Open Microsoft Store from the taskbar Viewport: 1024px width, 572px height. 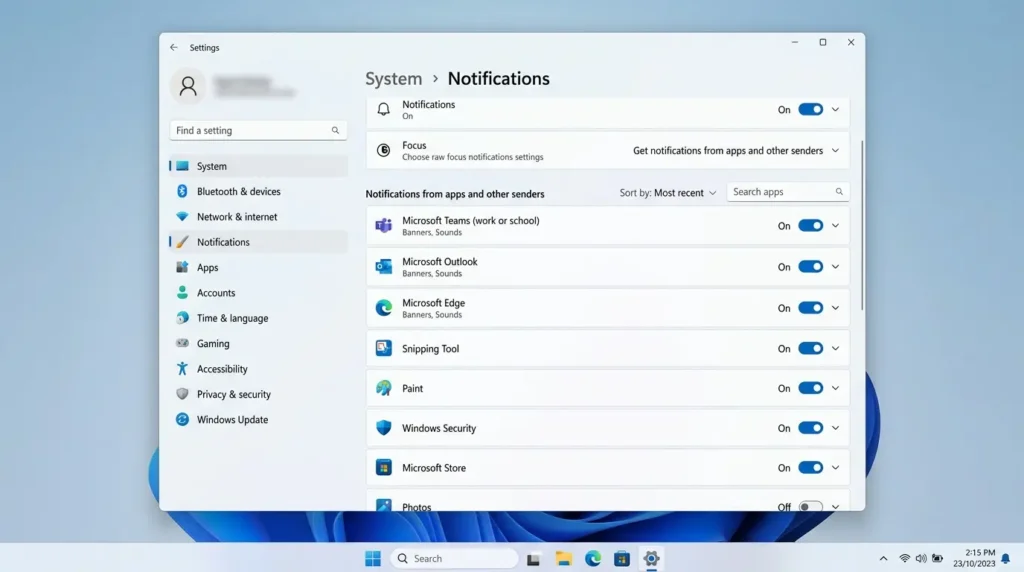click(622, 558)
